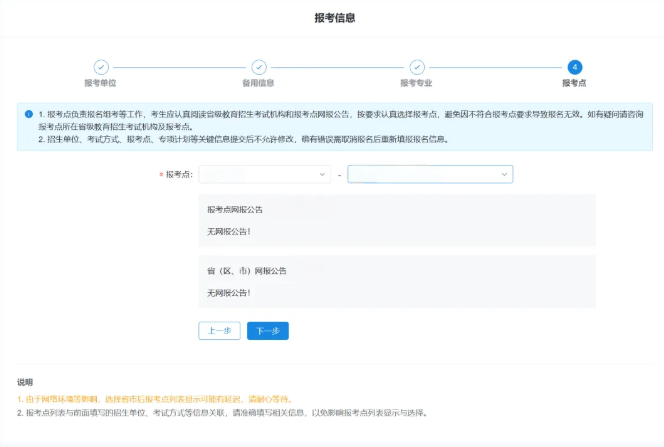Image resolution: width=664 pixels, height=447 pixels.
Task: Click 无网报公告! under 省（区、市）网报公告
Action: 229,293
